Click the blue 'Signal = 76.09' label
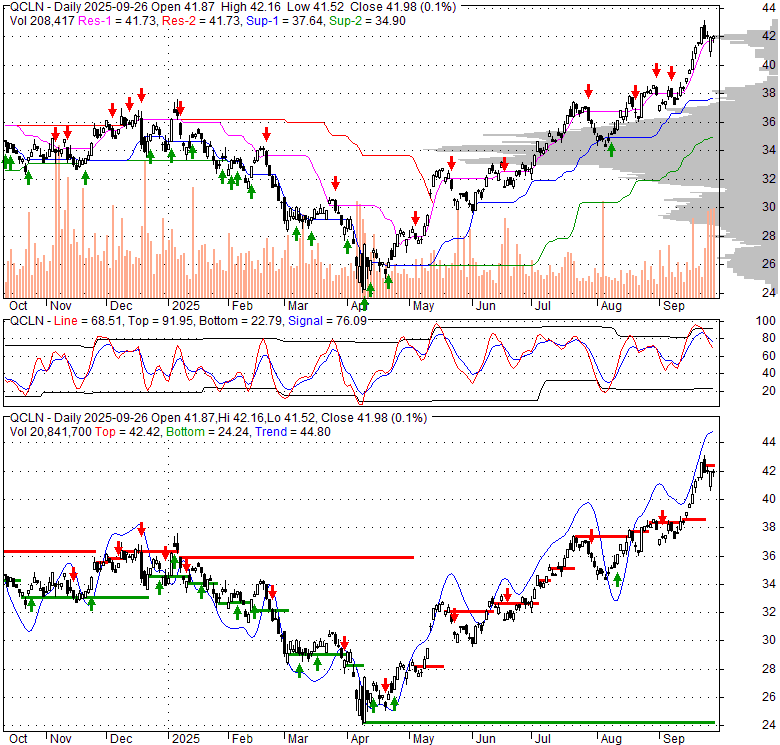The height and width of the screenshot is (745, 780). click(327, 321)
